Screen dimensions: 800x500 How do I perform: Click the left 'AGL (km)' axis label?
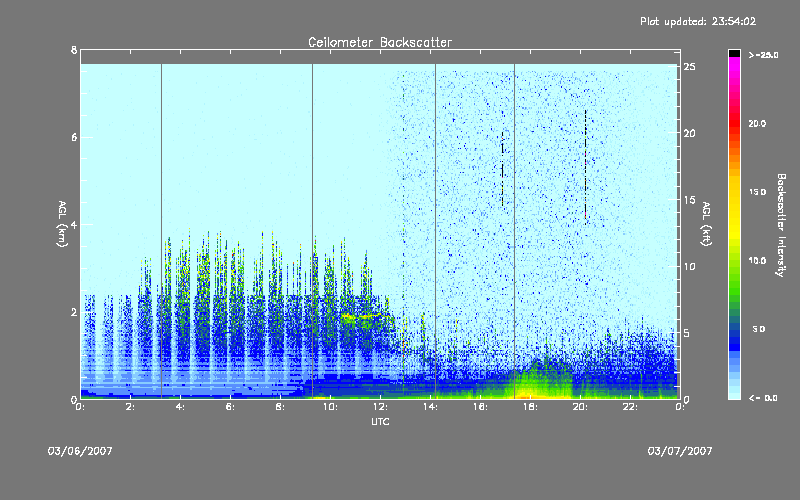point(62,223)
